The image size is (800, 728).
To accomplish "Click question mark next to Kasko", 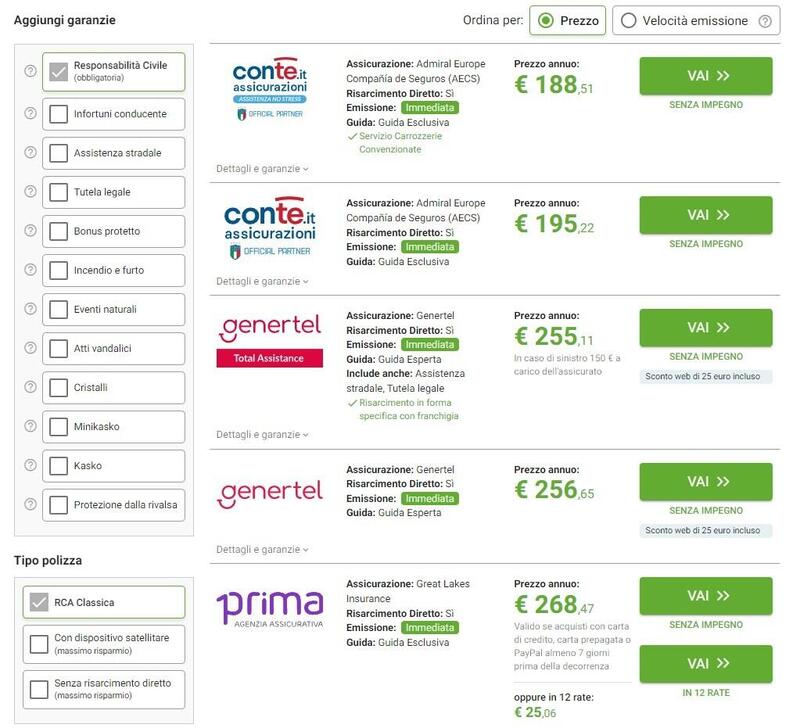I will [x=30, y=465].
